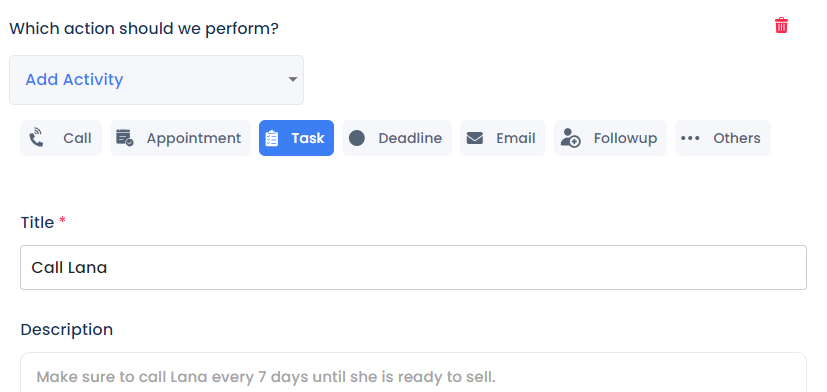The width and height of the screenshot is (827, 392).
Task: Click the three-dots icon on the Others button
Action: point(690,138)
